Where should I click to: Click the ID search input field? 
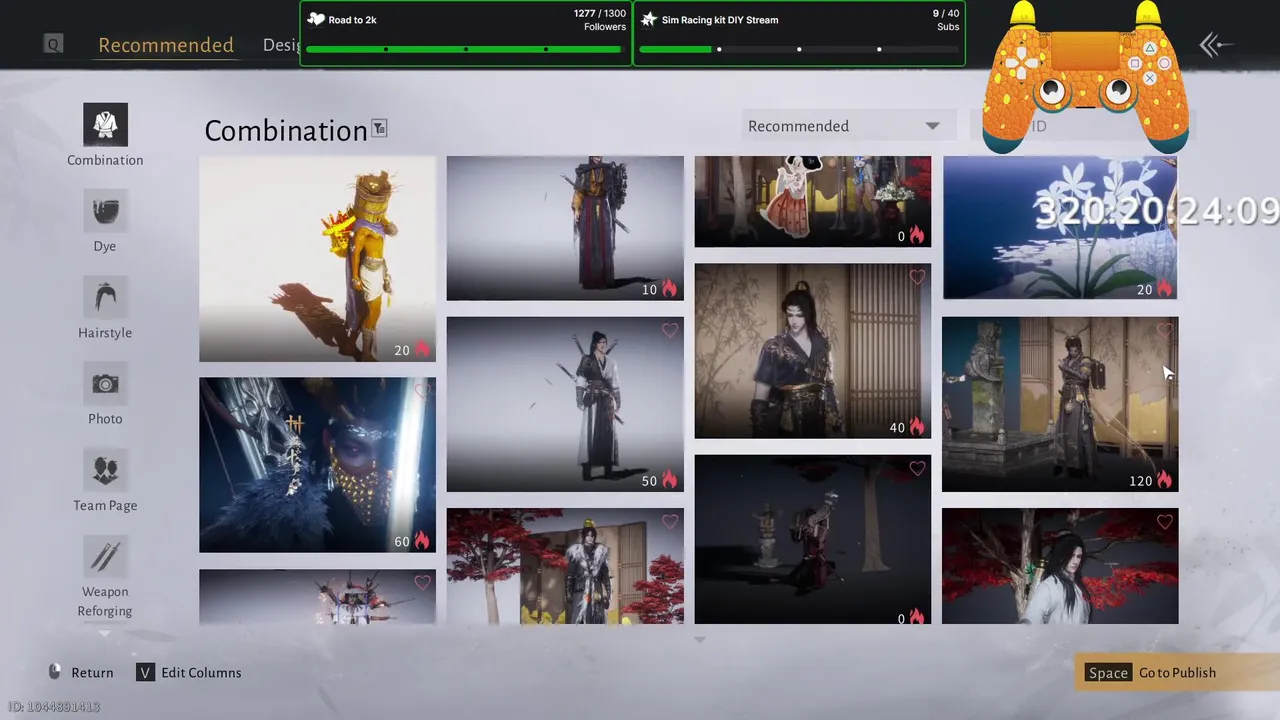[x=1082, y=126]
